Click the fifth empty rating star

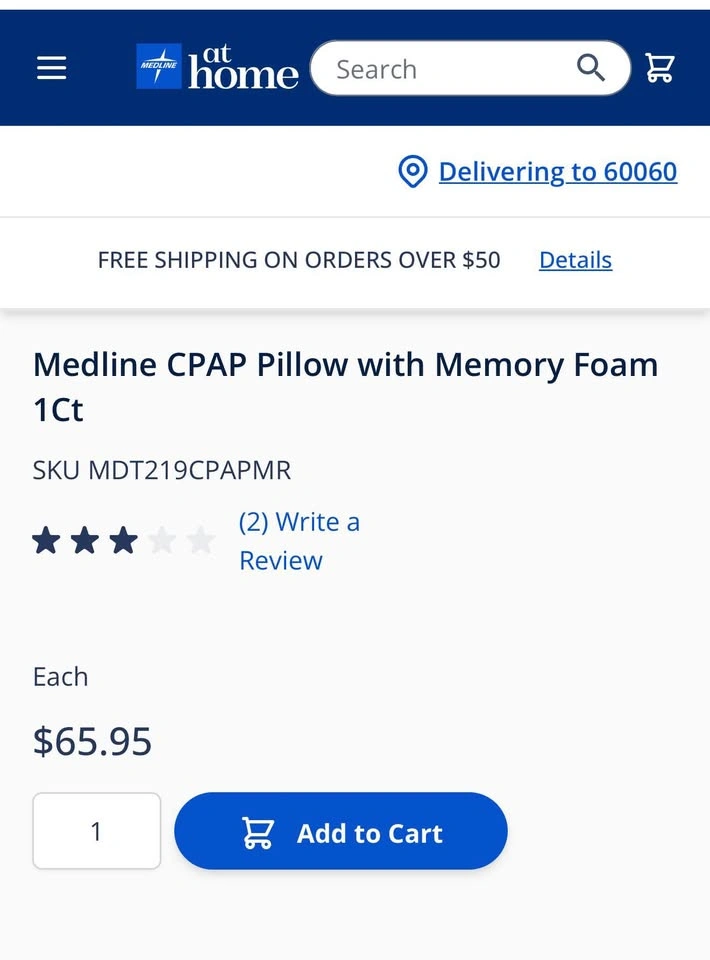(x=201, y=541)
